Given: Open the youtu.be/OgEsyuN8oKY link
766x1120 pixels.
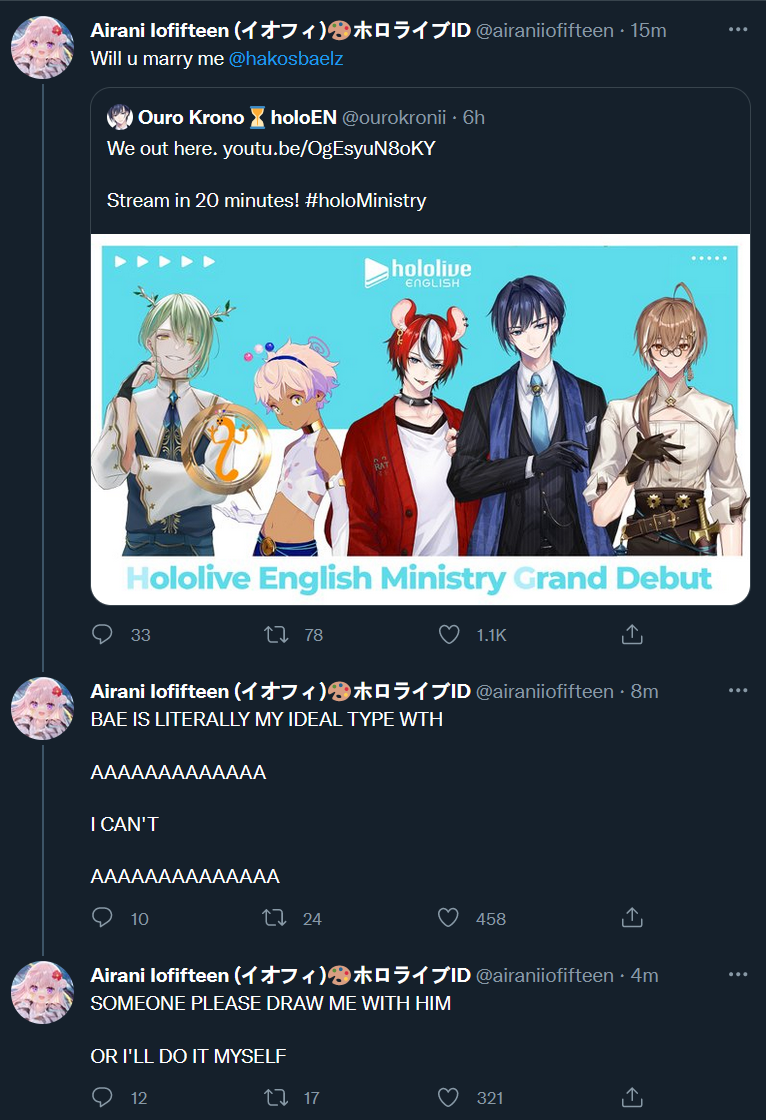Looking at the screenshot, I should point(329,149).
